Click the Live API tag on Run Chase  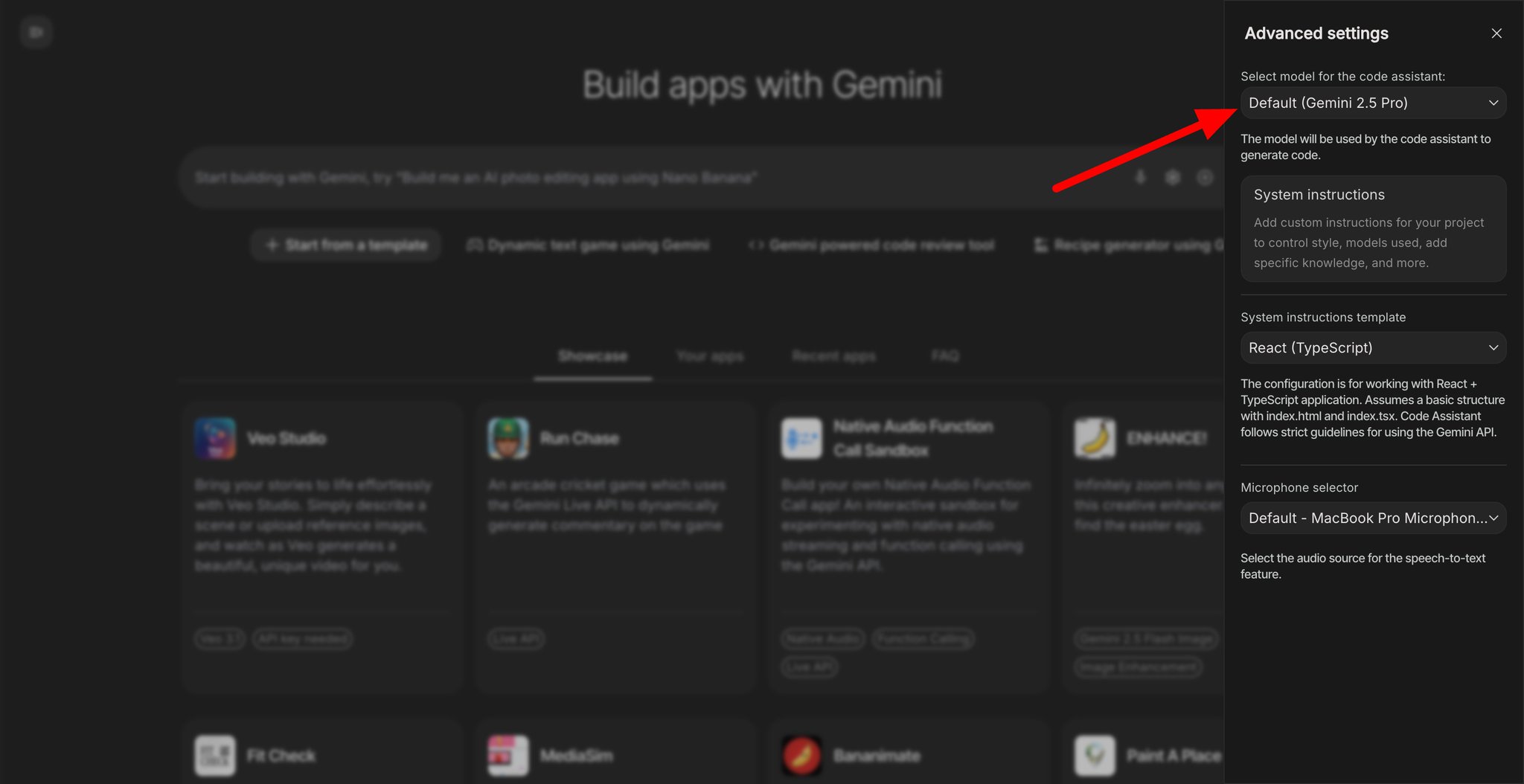pos(516,639)
